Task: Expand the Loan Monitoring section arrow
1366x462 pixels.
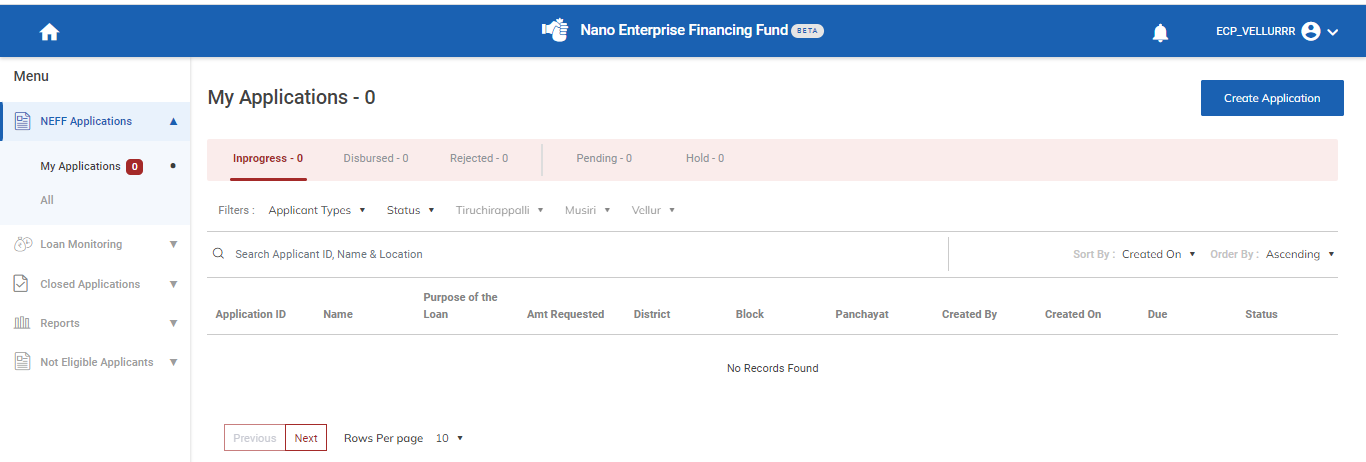Action: point(173,244)
